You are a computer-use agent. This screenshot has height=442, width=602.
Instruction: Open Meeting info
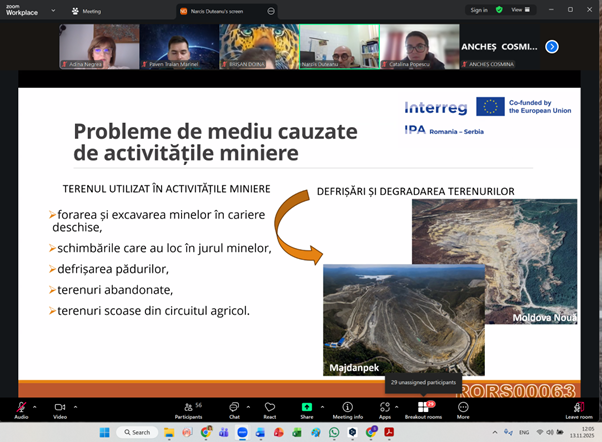pyautogui.click(x=347, y=408)
